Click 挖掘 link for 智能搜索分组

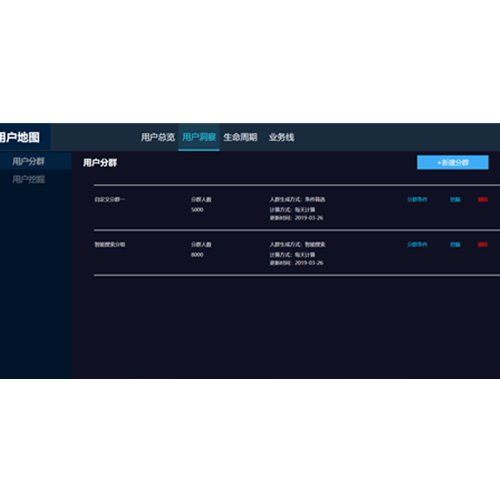pos(455,244)
